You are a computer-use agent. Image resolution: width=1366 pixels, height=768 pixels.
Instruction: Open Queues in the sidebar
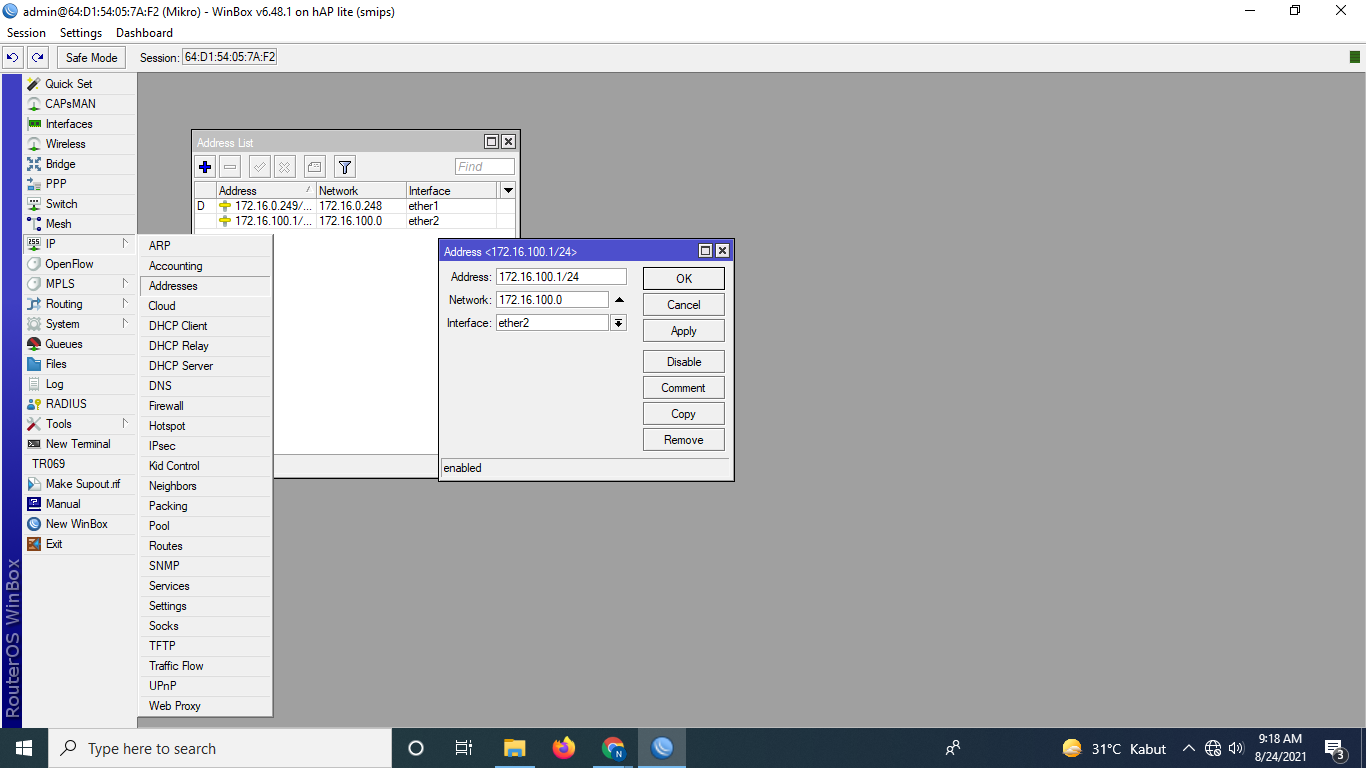click(x=79, y=344)
